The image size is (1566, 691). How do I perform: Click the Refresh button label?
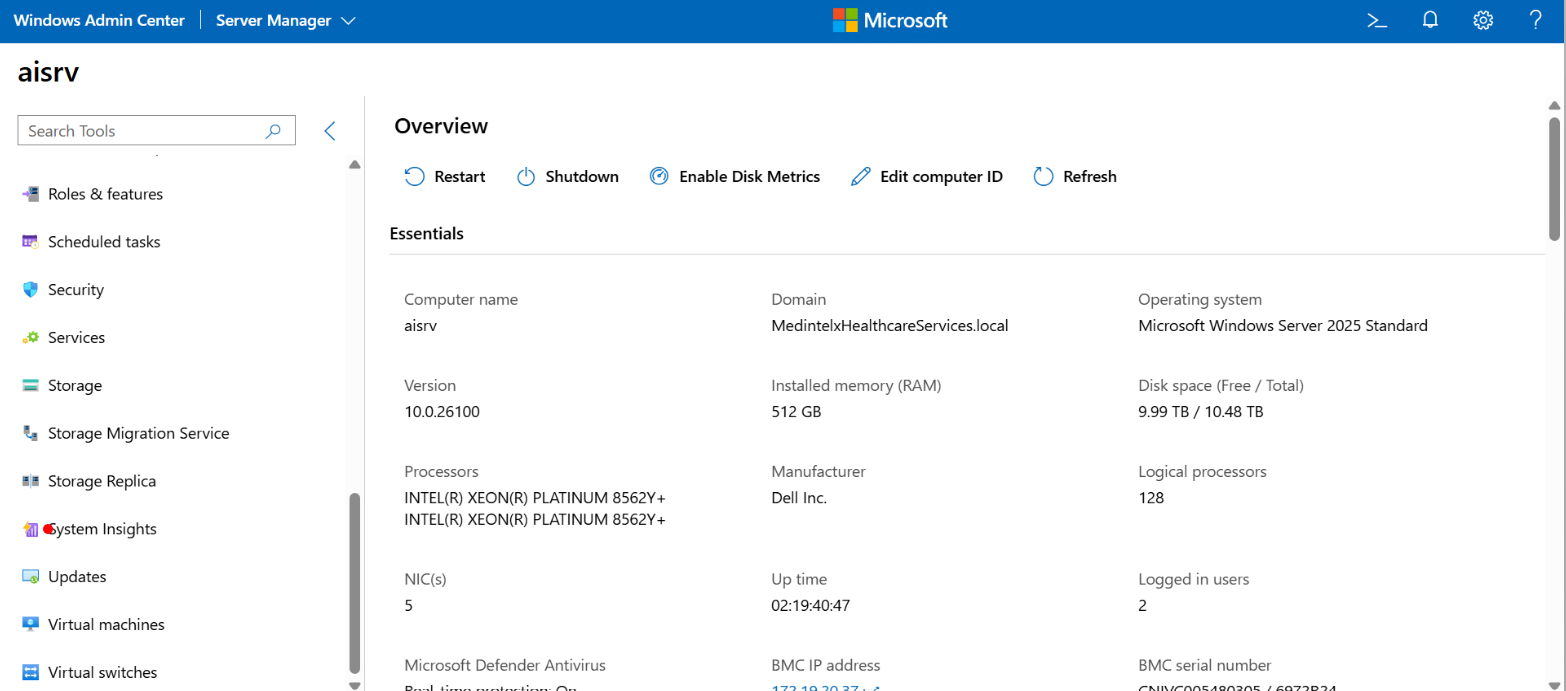tap(1090, 177)
